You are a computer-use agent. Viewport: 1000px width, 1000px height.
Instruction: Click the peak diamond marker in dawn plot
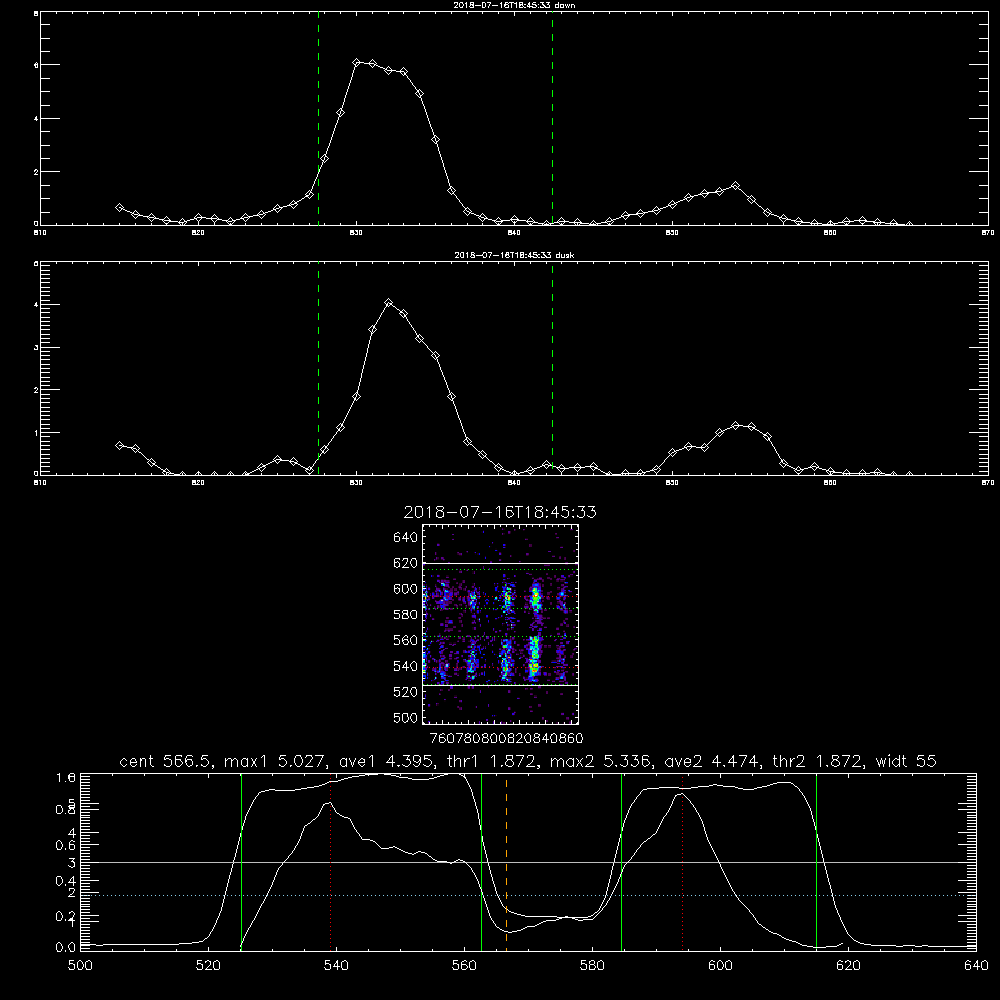357,62
